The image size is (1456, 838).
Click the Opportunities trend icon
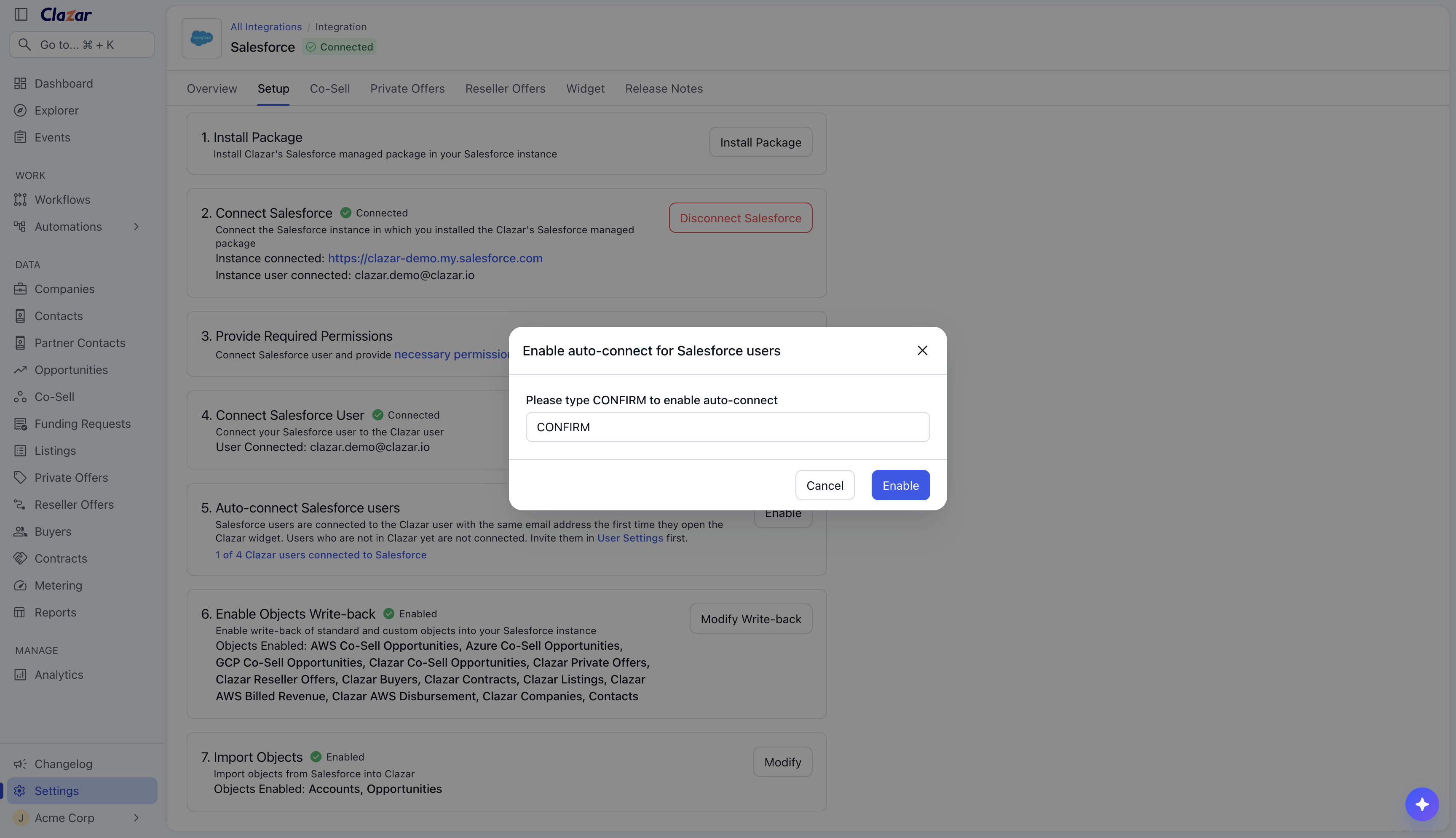point(20,370)
